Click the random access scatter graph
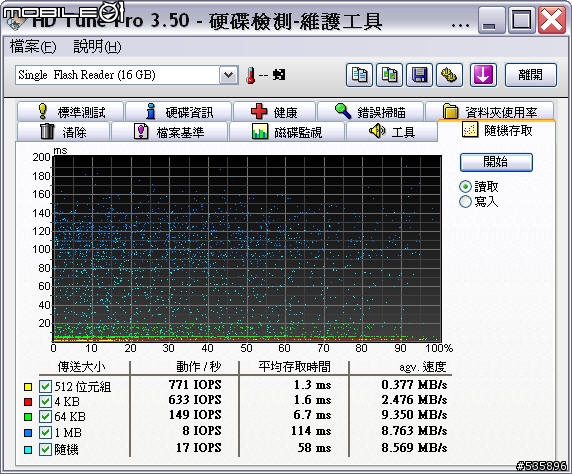Screen dimensions: 572x474 pos(247,248)
